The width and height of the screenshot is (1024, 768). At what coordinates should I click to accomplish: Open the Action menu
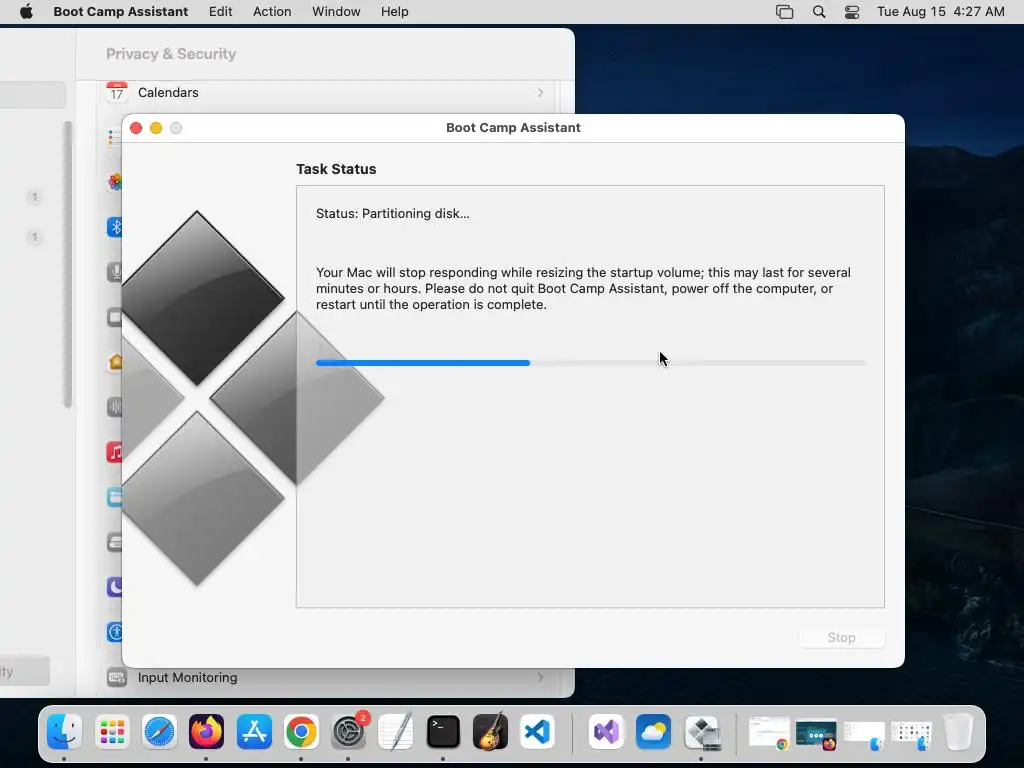click(272, 12)
